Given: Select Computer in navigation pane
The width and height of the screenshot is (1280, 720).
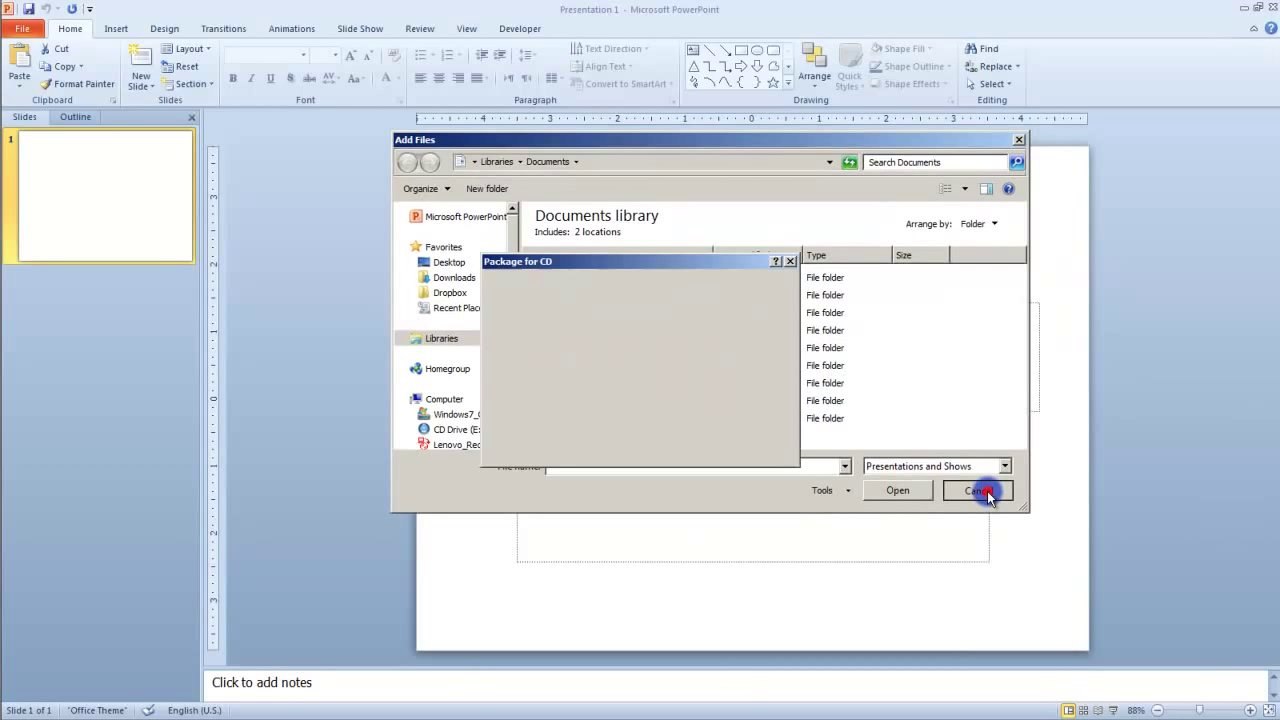Looking at the screenshot, I should 436,399.
